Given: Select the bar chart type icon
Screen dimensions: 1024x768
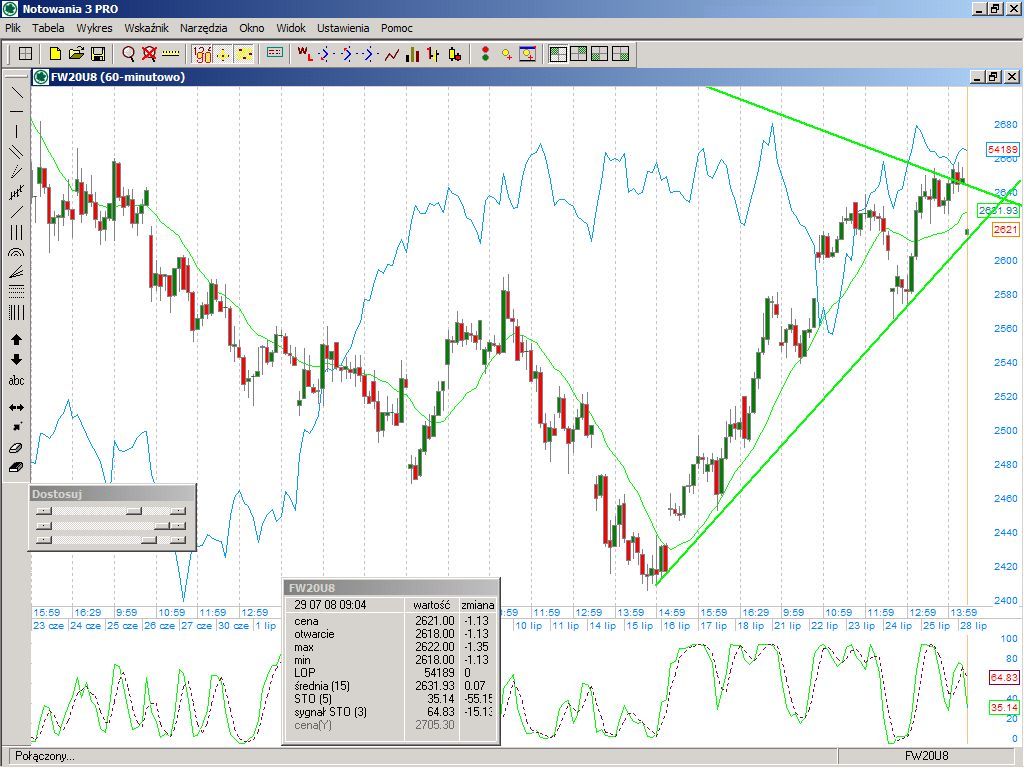Looking at the screenshot, I should click(x=412, y=54).
